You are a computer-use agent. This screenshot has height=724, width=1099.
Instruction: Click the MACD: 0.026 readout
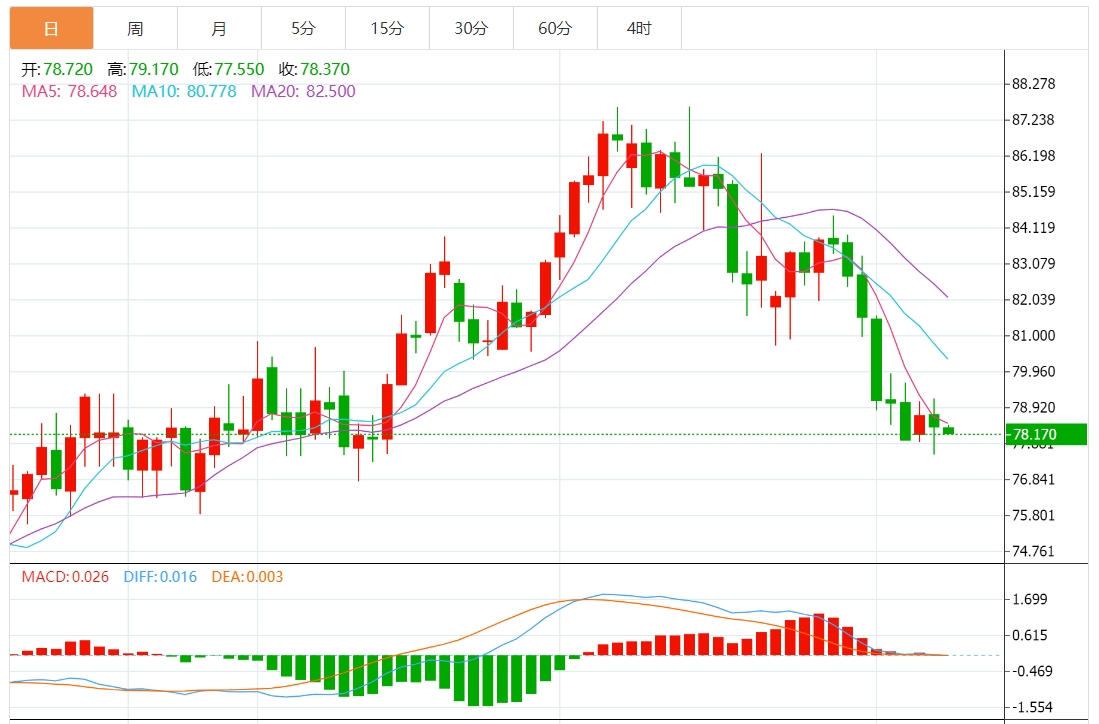(65, 577)
